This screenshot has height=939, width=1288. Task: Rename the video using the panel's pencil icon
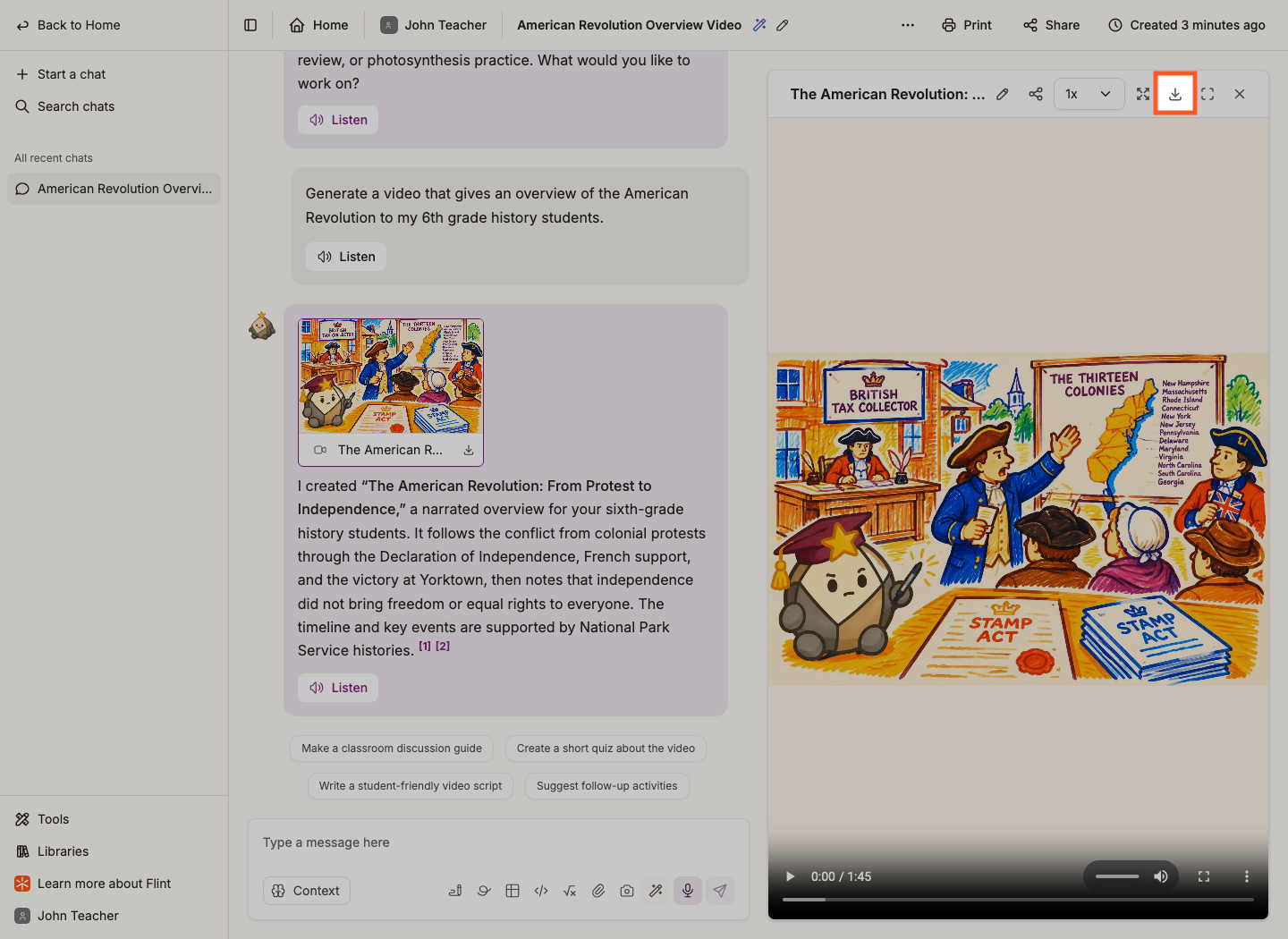click(1003, 94)
